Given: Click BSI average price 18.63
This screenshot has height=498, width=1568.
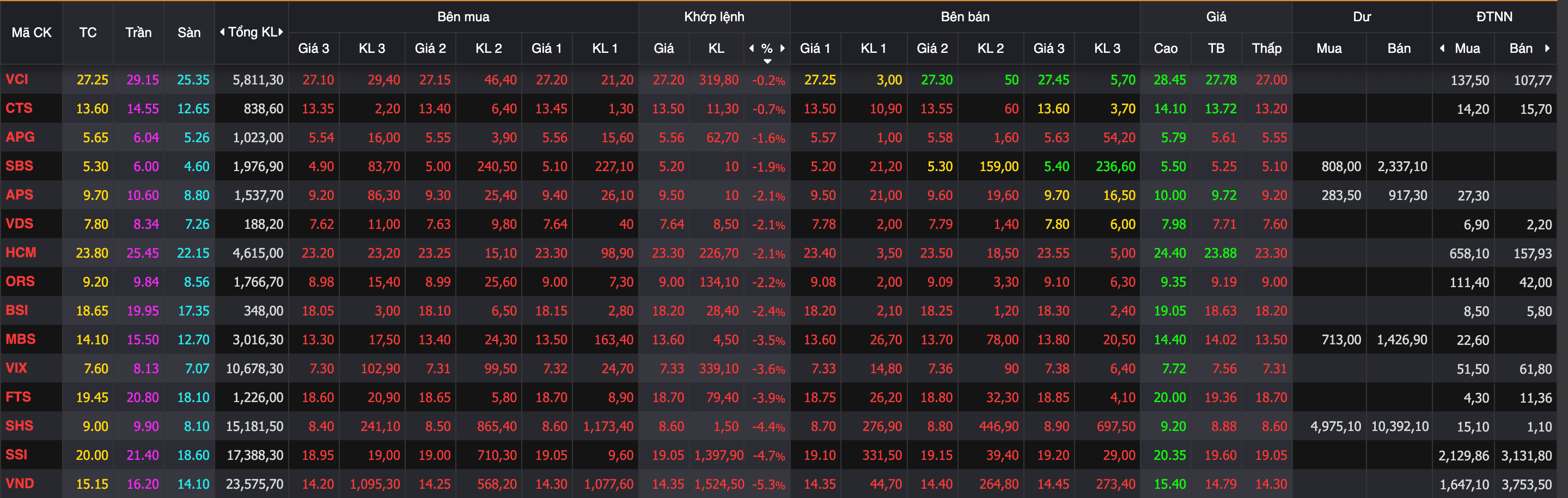Looking at the screenshot, I should point(1221,311).
